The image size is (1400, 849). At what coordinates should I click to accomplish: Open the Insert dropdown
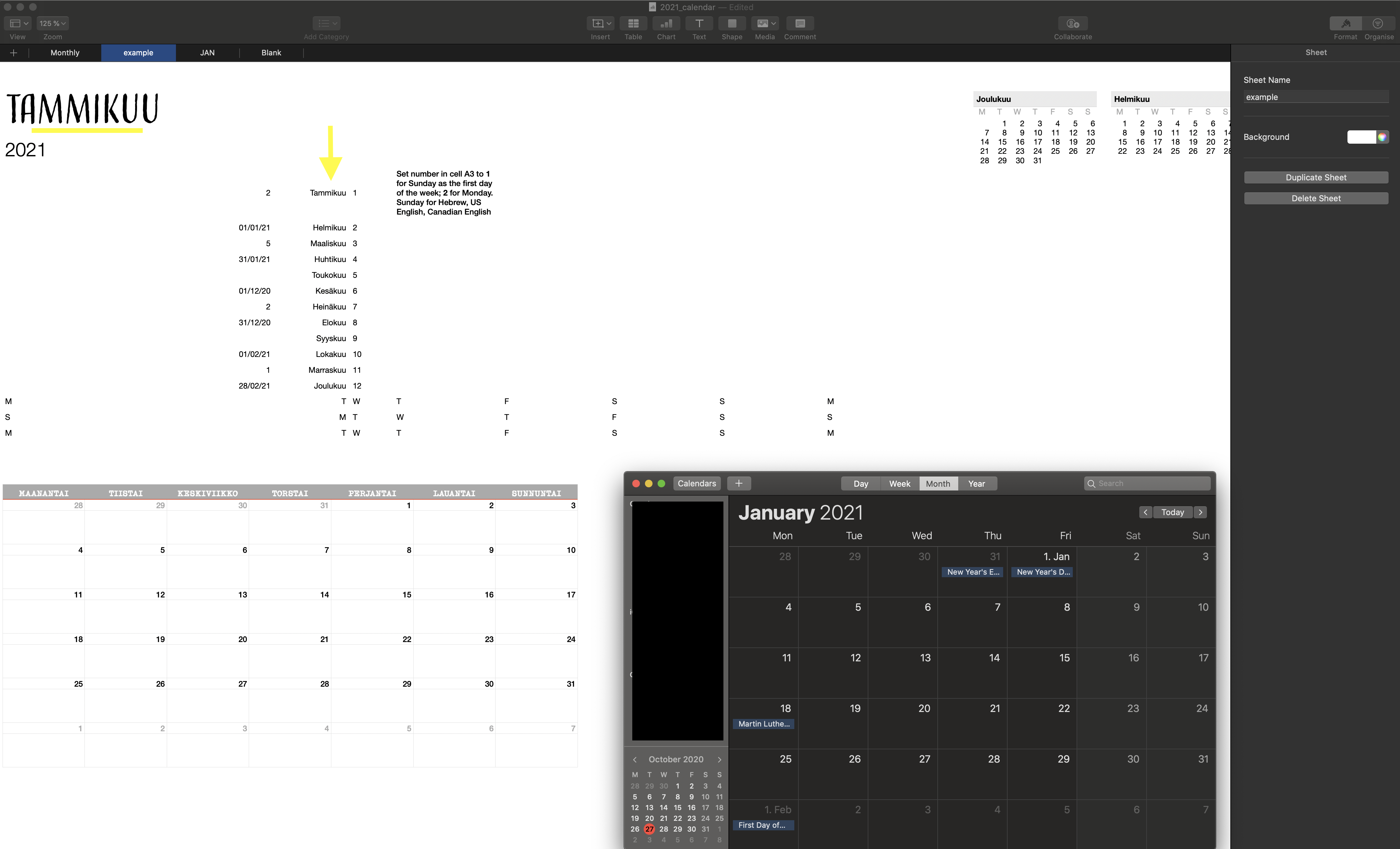point(601,23)
